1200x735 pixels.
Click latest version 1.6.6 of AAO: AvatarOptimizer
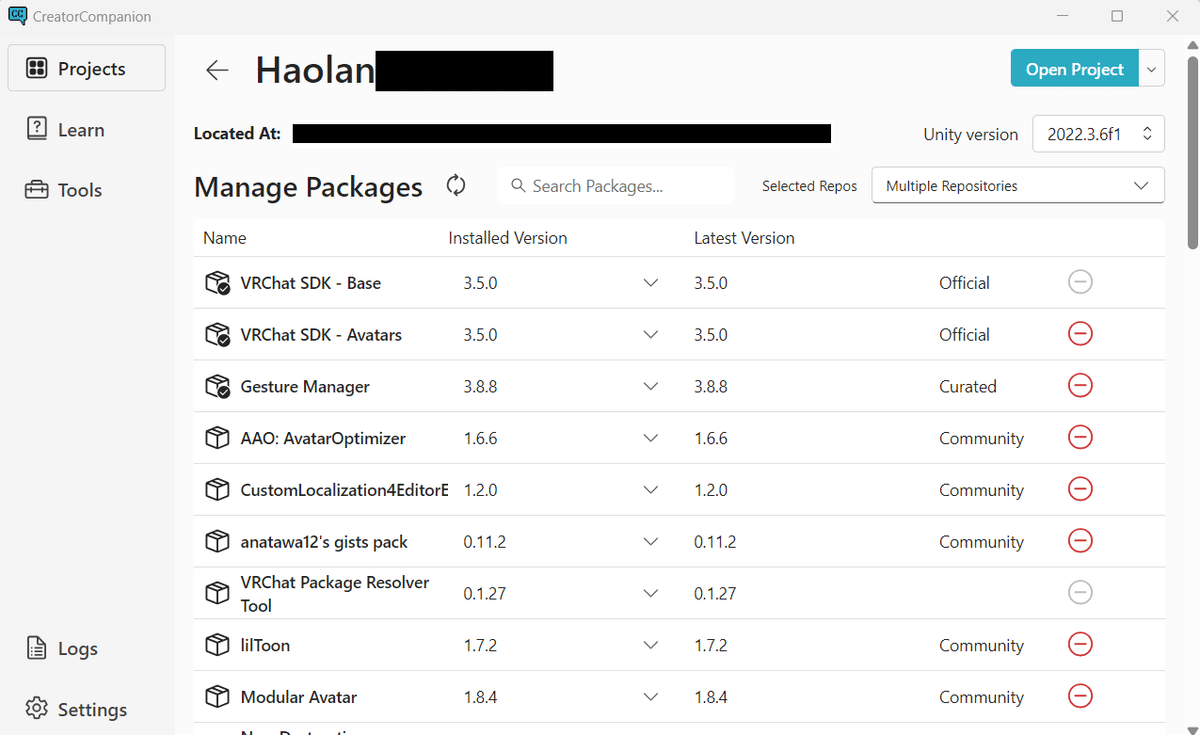pos(711,438)
